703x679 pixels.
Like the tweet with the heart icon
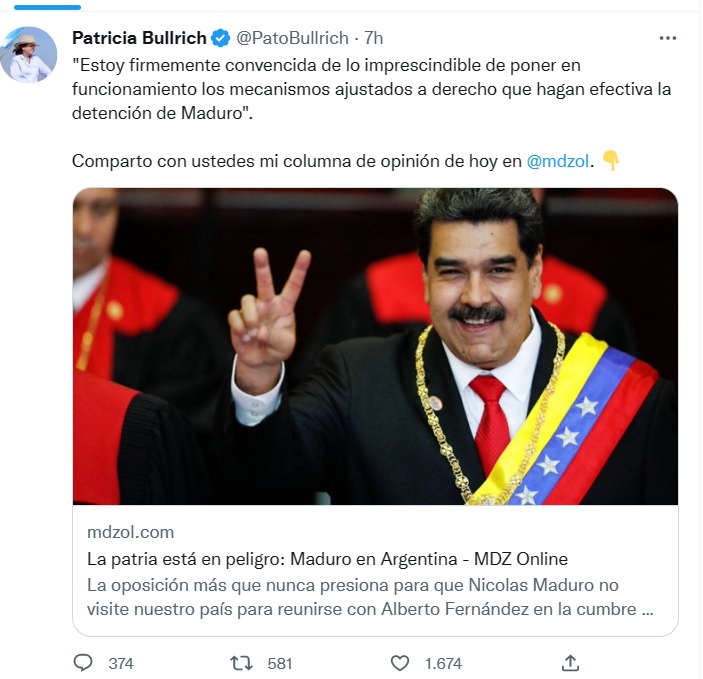pyautogui.click(x=399, y=663)
